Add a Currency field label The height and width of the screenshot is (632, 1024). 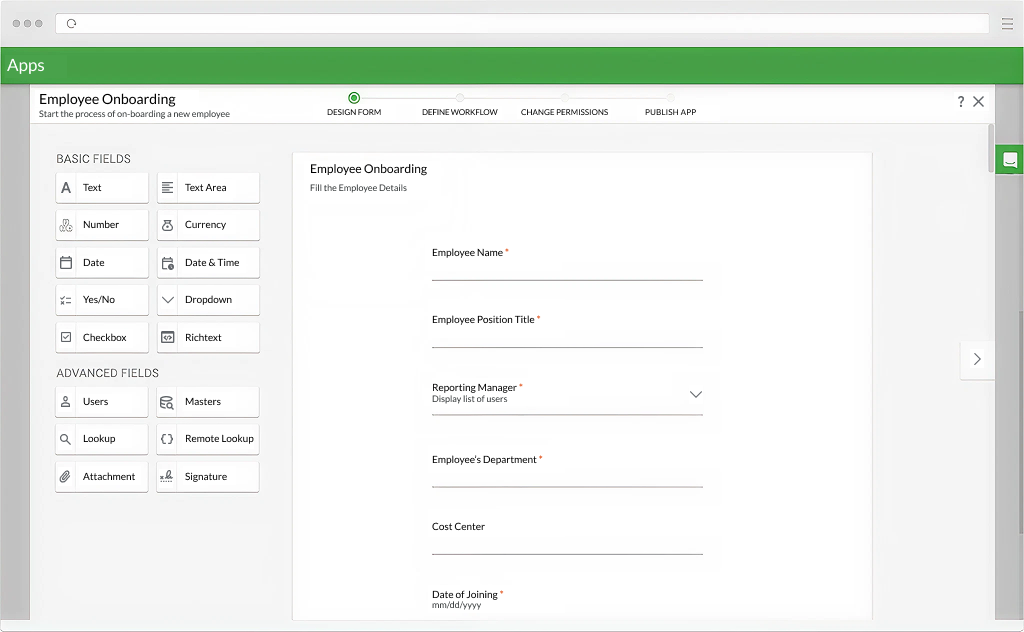click(x=205, y=225)
